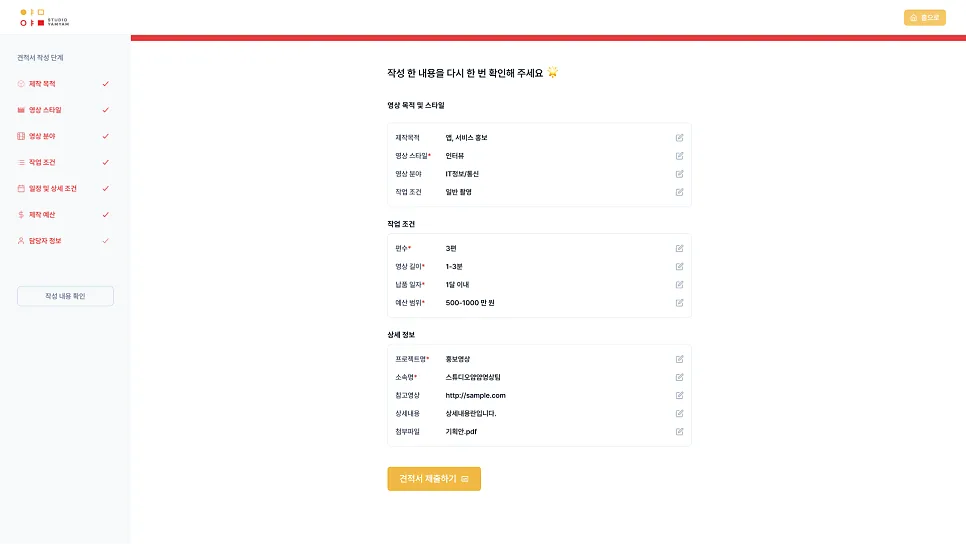Click the 작업 조건 list icon in sidebar
Screen dimensions: 966x544
21,163
